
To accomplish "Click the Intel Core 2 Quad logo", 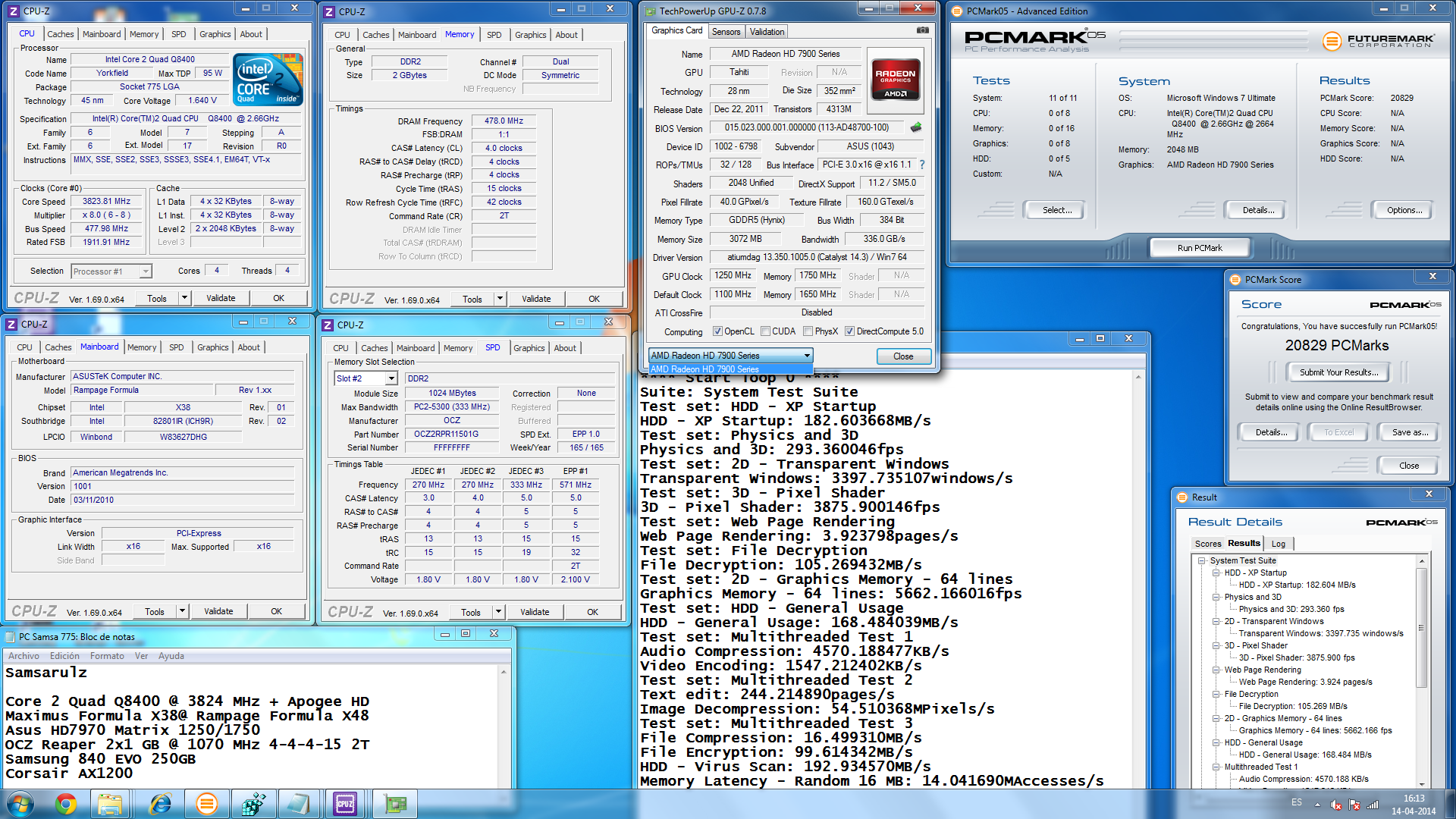I will click(x=268, y=79).
